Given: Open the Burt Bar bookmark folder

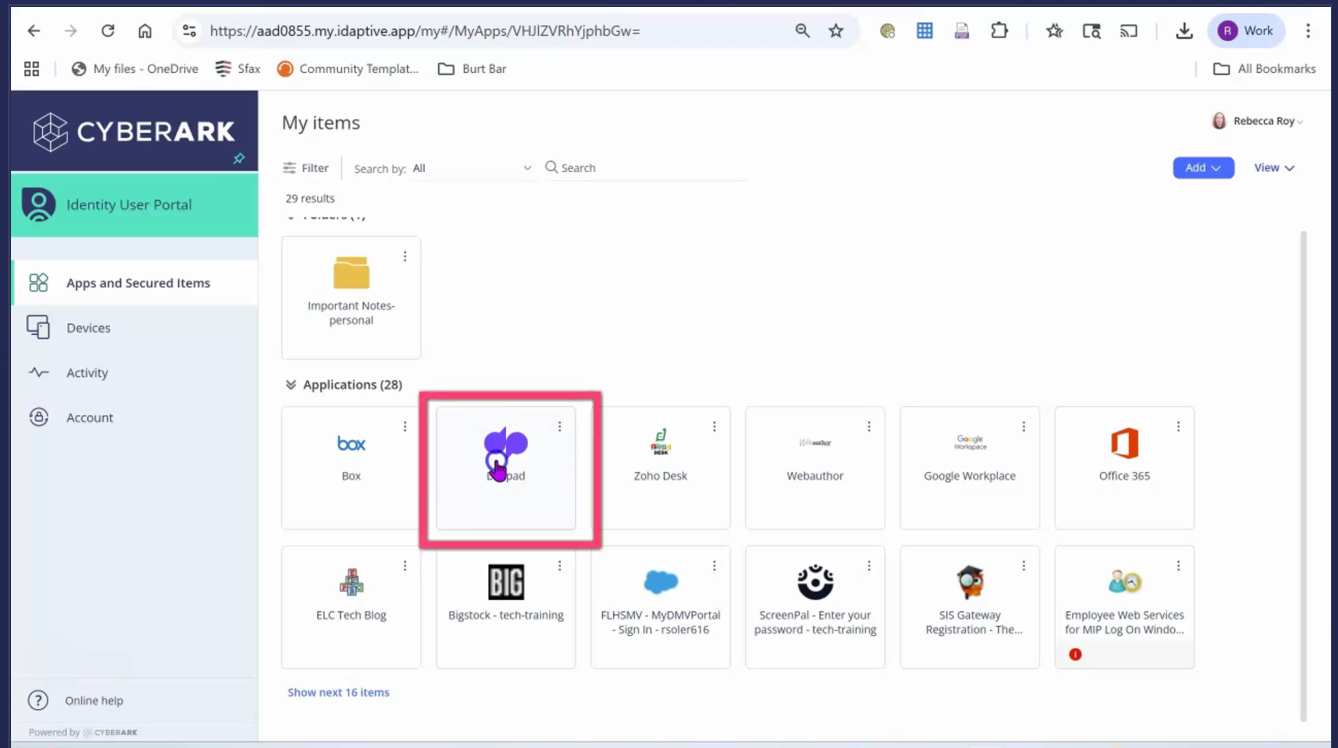Looking at the screenshot, I should (x=472, y=69).
